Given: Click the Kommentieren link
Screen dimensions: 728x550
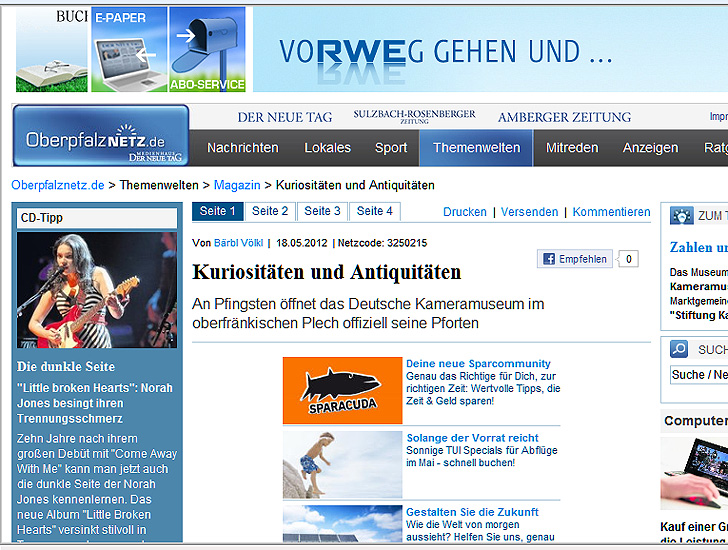Looking at the screenshot, I should point(611,212).
